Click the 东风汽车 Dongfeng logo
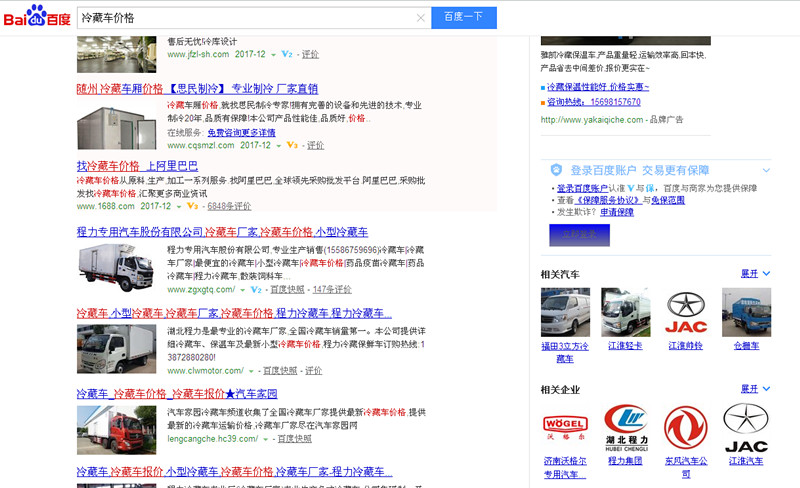Viewport: 800px width, 488px height. point(686,427)
